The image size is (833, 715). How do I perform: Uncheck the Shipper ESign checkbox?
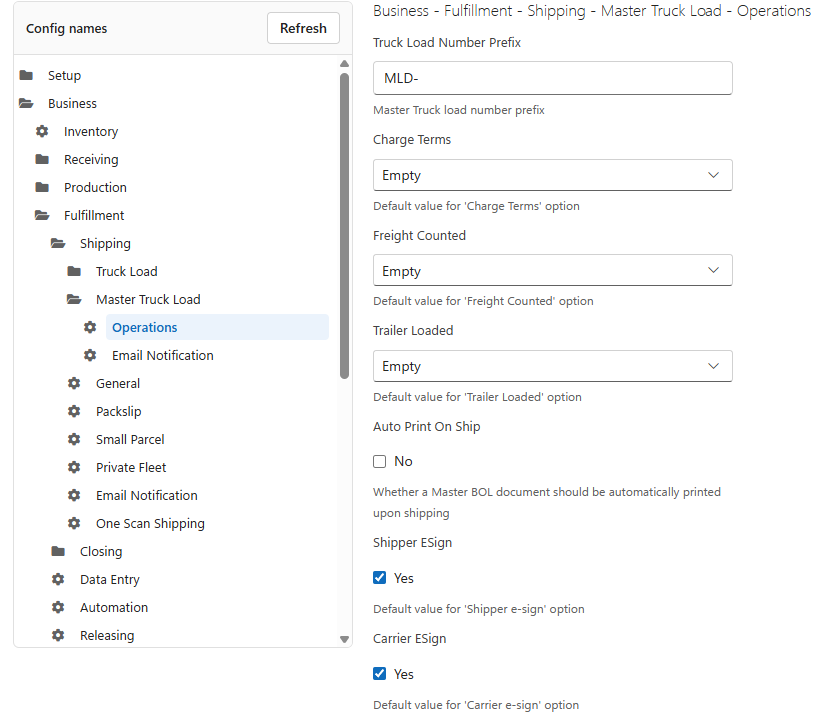click(379, 578)
